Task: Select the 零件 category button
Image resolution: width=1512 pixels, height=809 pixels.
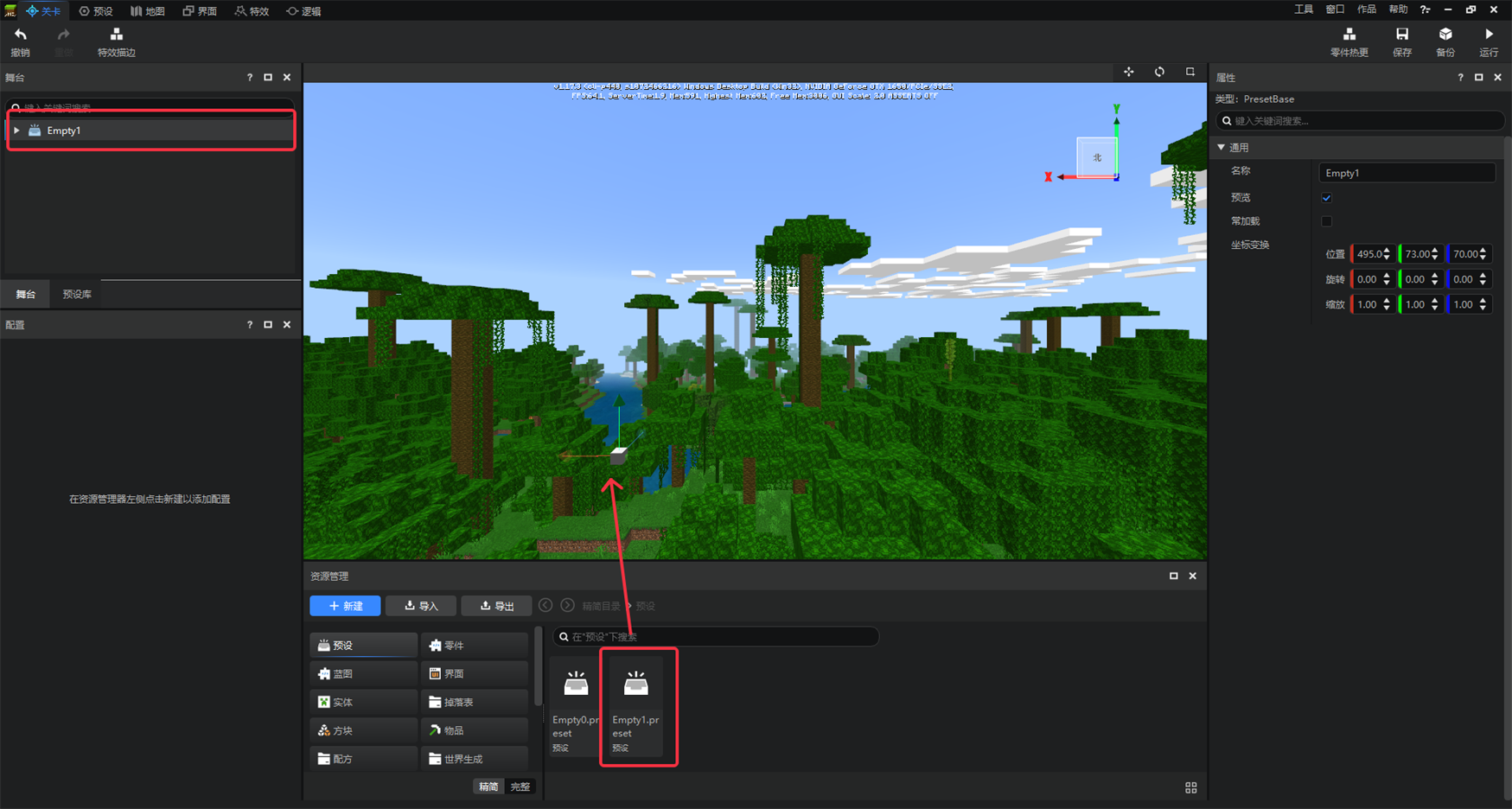Action: click(x=475, y=645)
